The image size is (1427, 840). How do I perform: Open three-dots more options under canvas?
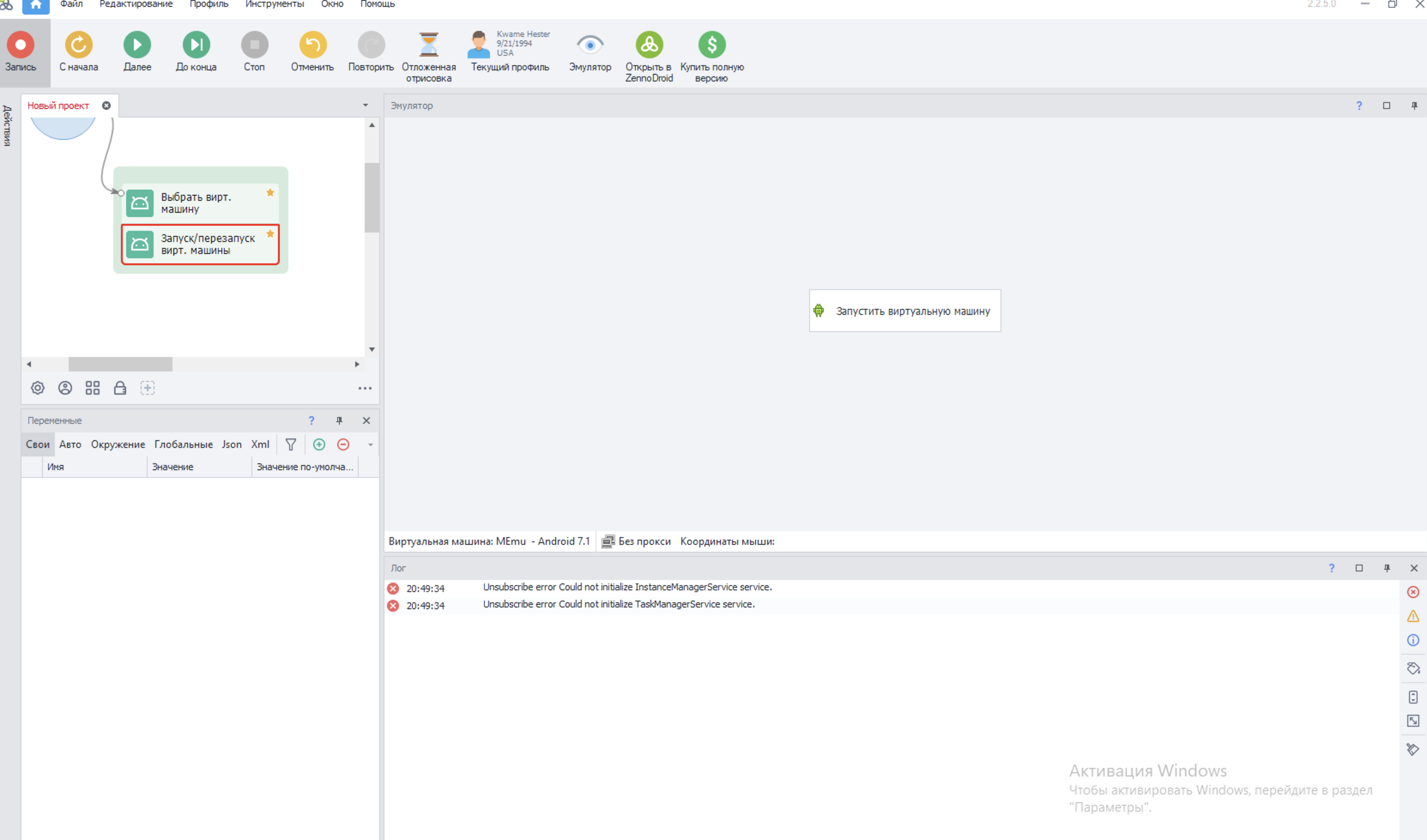coord(365,388)
